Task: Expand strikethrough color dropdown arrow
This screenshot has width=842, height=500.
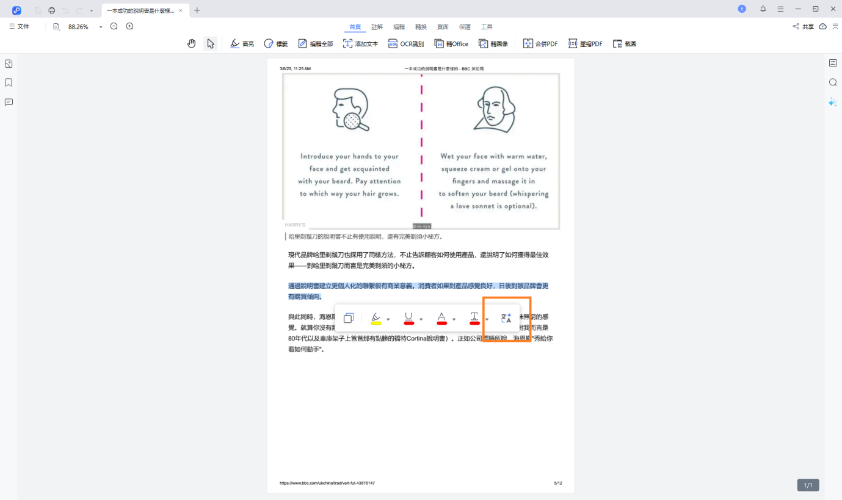Action: pyautogui.click(x=487, y=319)
